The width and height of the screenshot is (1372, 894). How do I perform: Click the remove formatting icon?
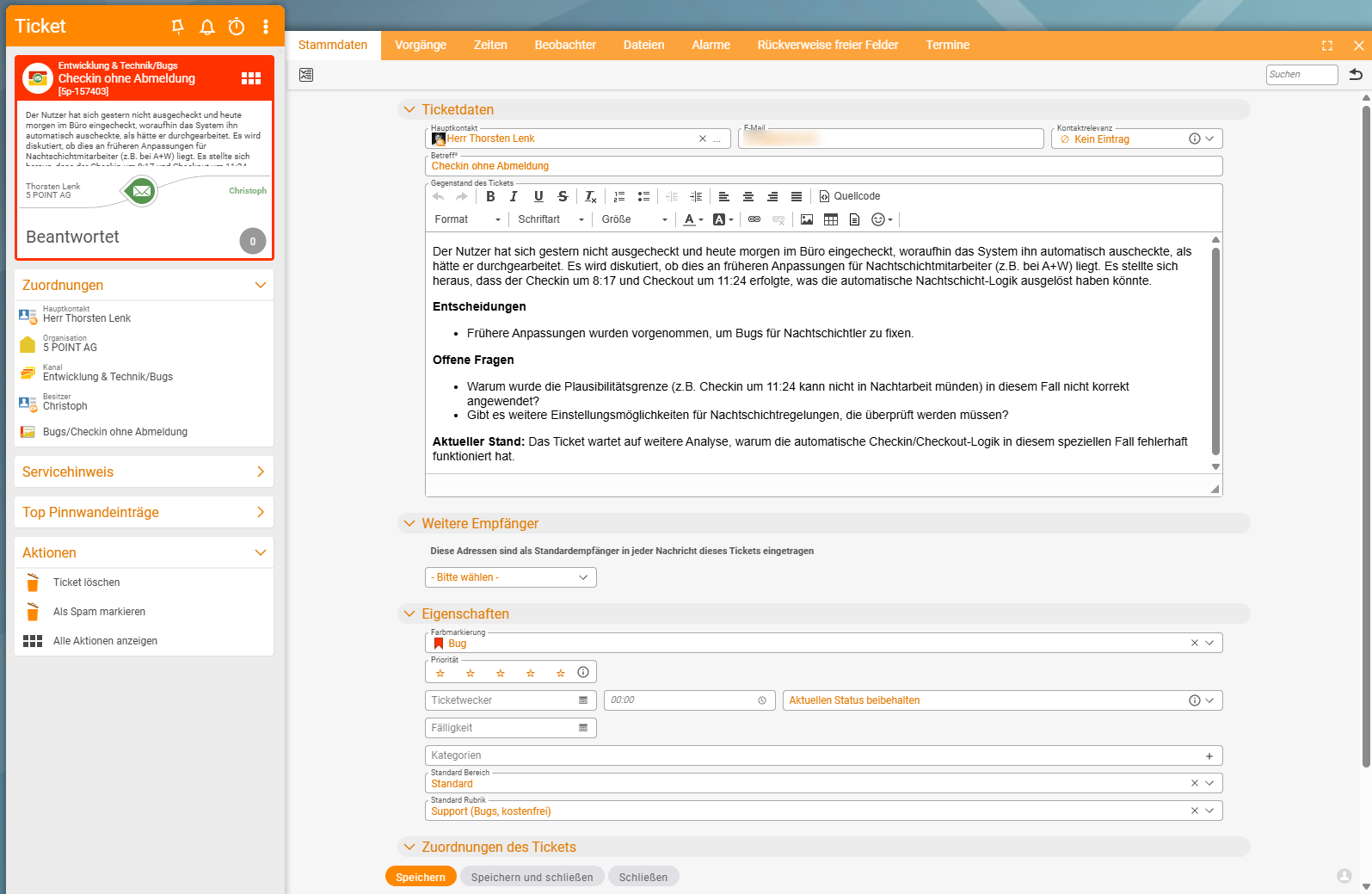[x=591, y=196]
